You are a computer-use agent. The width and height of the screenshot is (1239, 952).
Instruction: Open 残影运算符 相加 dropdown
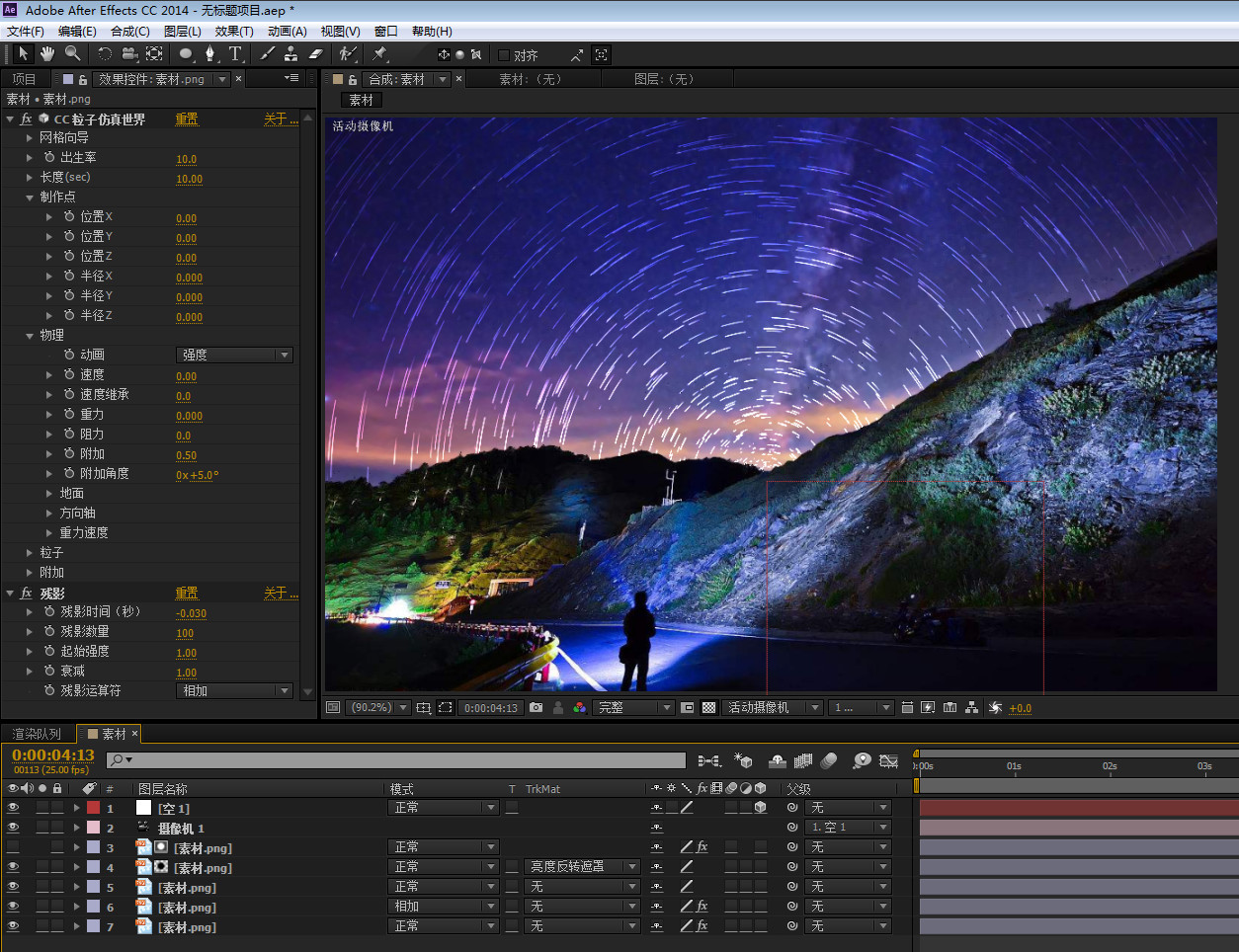[235, 691]
